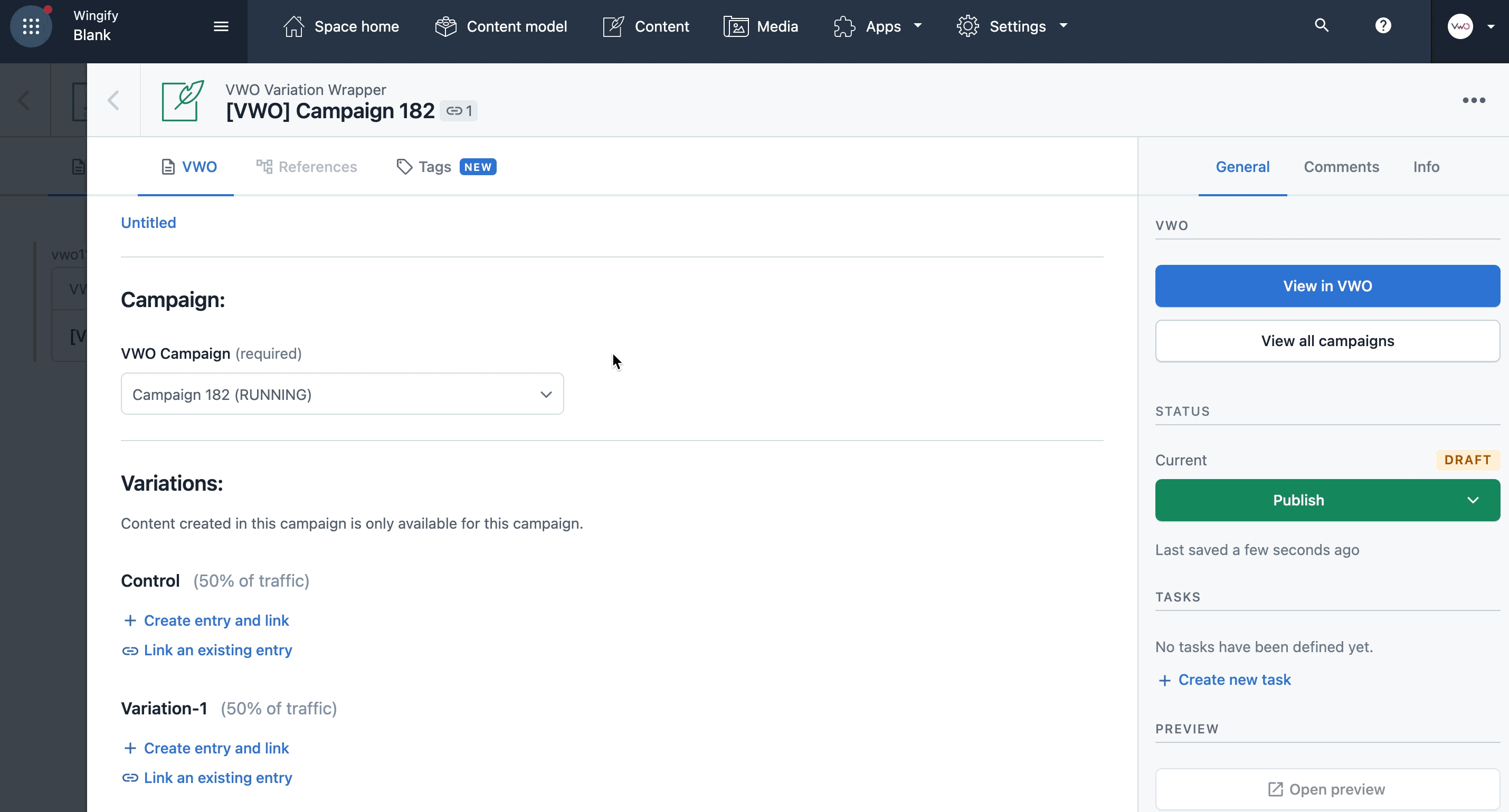Click the Wingify Blank space name
Screen dimensions: 1509x812
pos(96,25)
